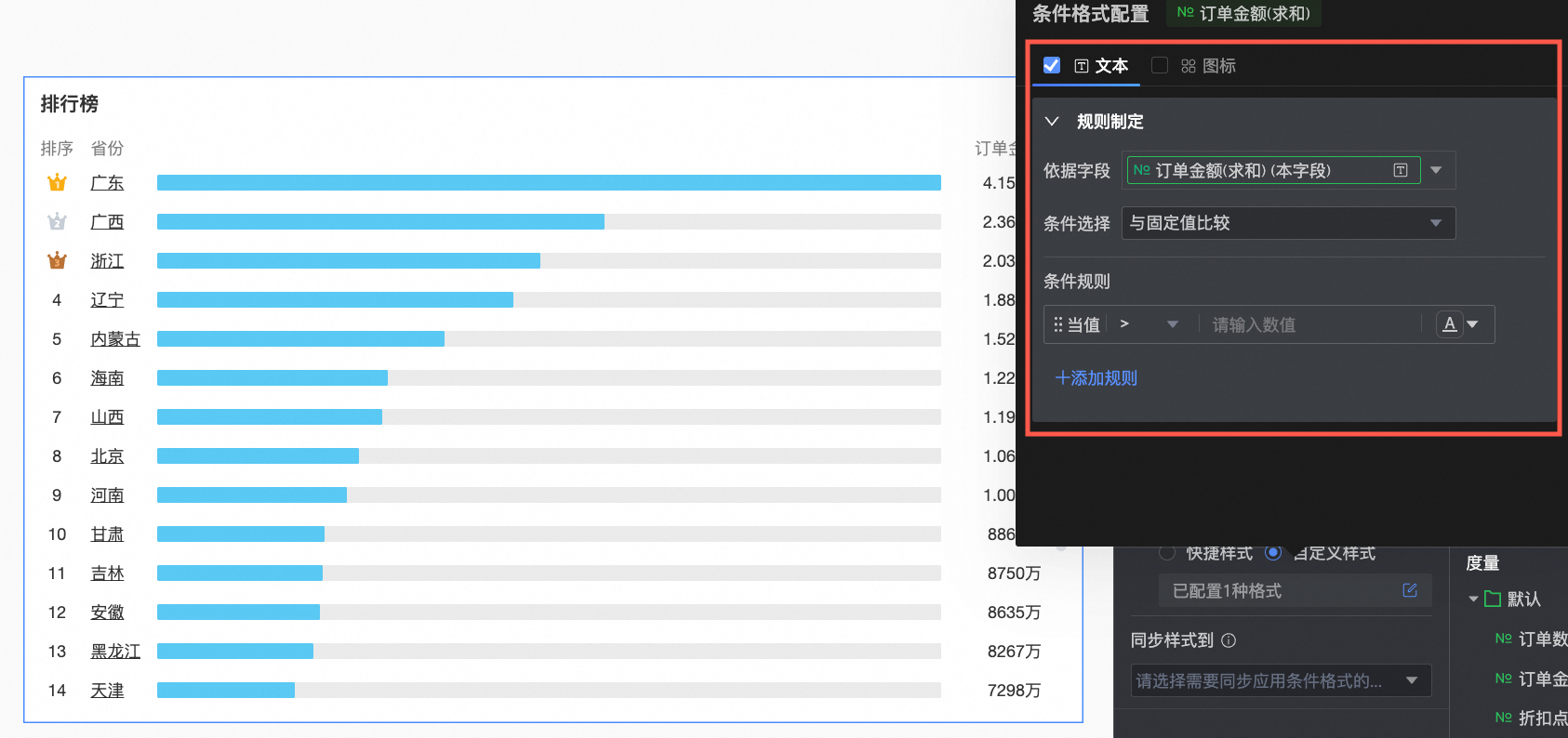Screen dimensions: 1568x738
Task: Click the info icon next to 同步样式到
Action: 1229,640
